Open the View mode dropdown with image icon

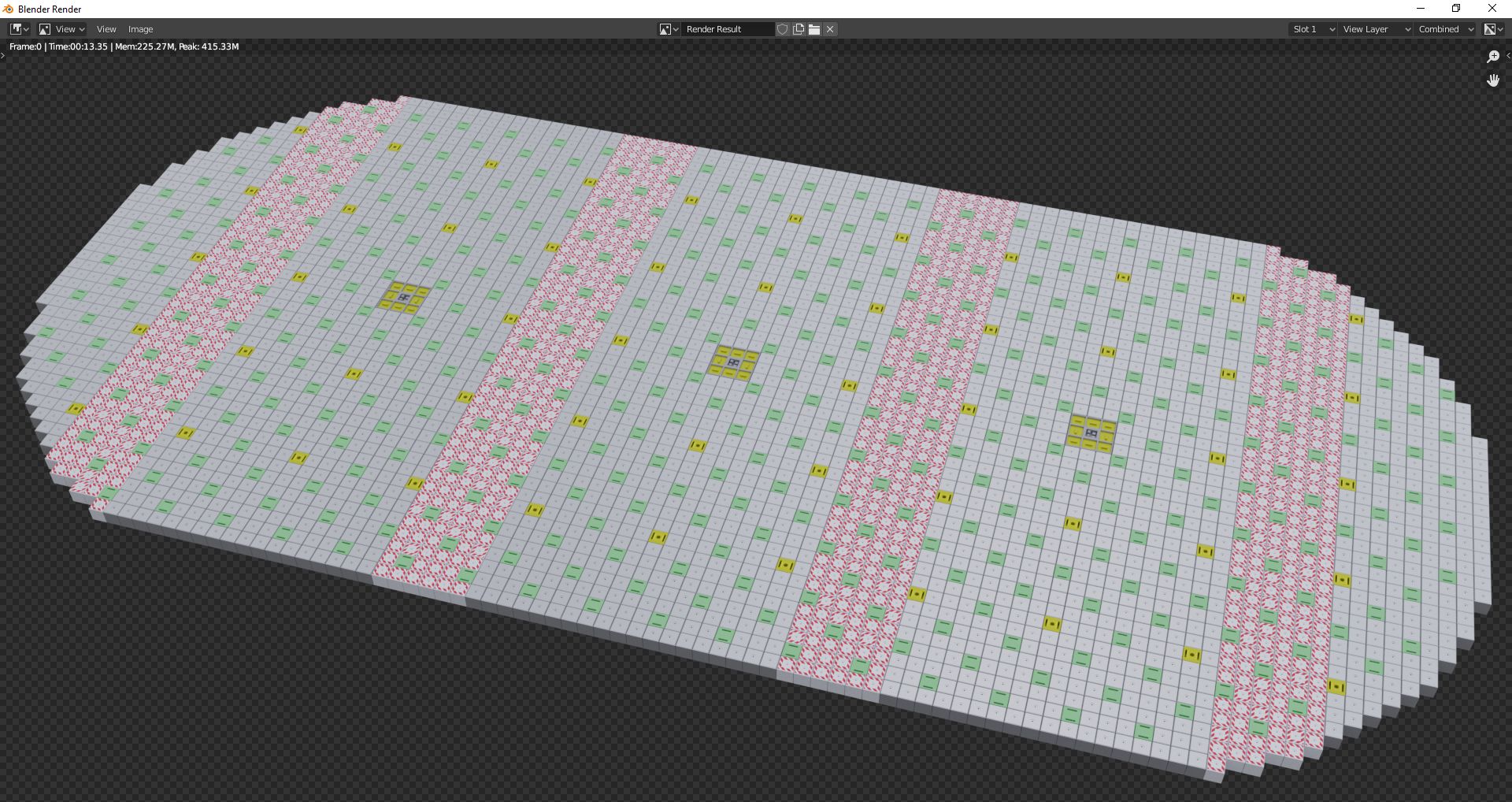tap(61, 29)
